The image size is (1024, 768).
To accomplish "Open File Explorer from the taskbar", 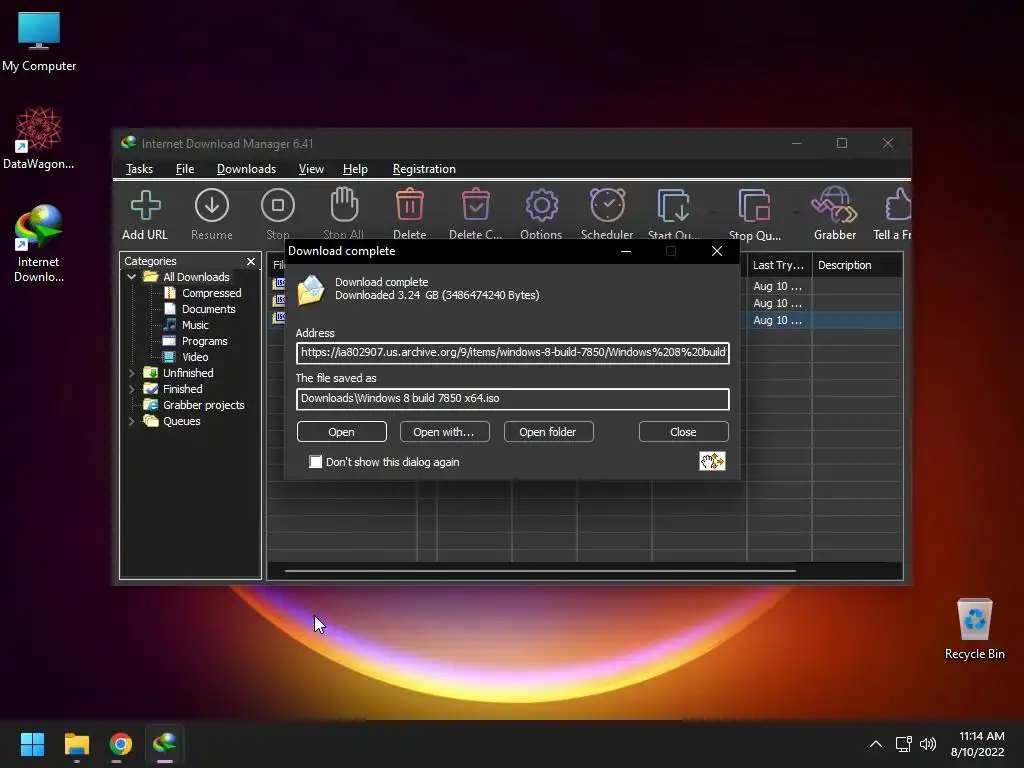I will coord(76,744).
